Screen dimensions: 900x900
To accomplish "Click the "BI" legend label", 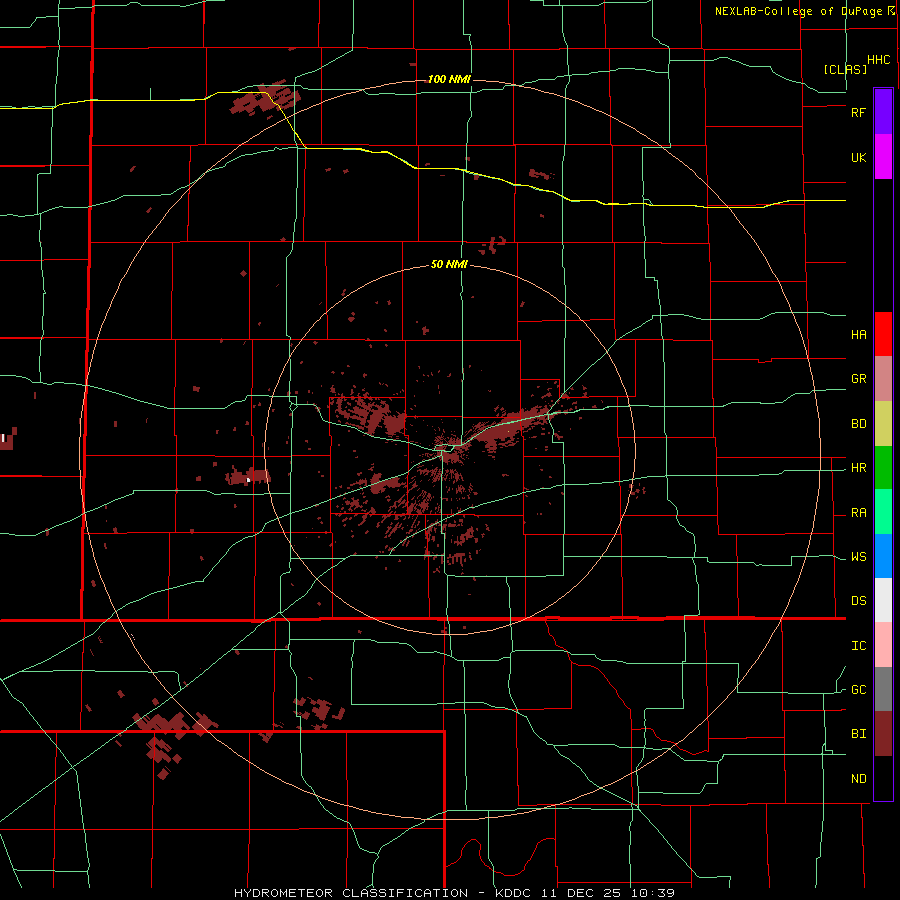I will tap(858, 734).
